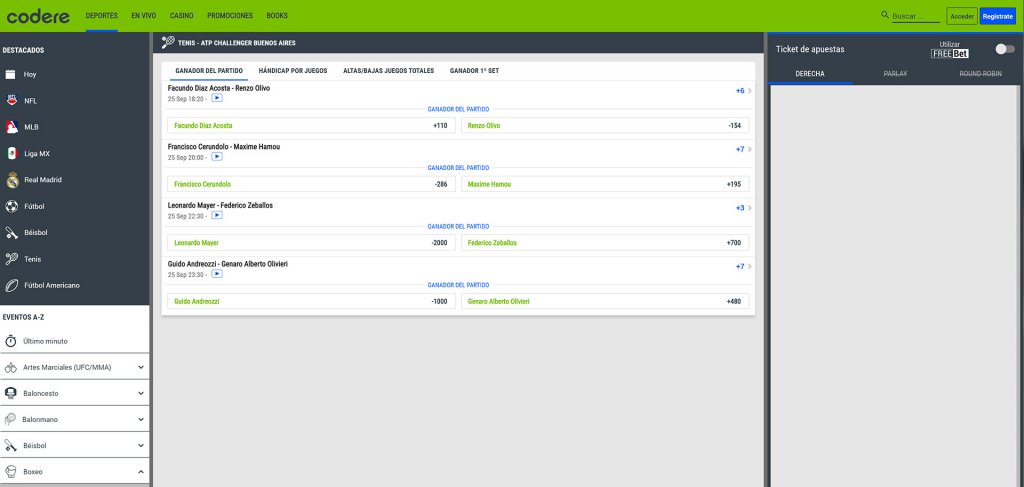This screenshot has height=487, width=1024.
Task: Open the BOOKS menu
Action: point(277,16)
